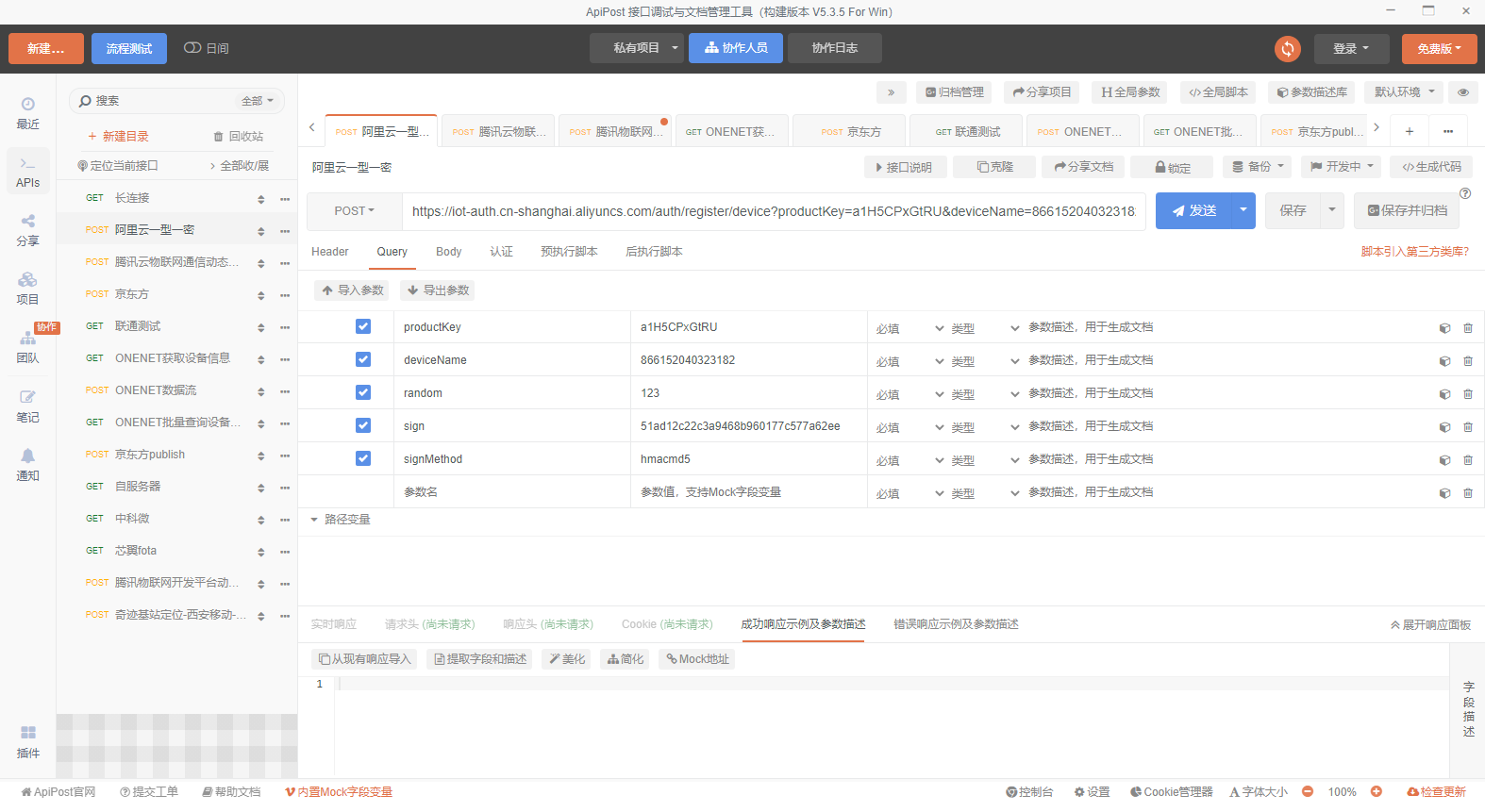This screenshot has width=1485, height=812.
Task: Click sort handle of 京东方 item
Action: pos(261,295)
